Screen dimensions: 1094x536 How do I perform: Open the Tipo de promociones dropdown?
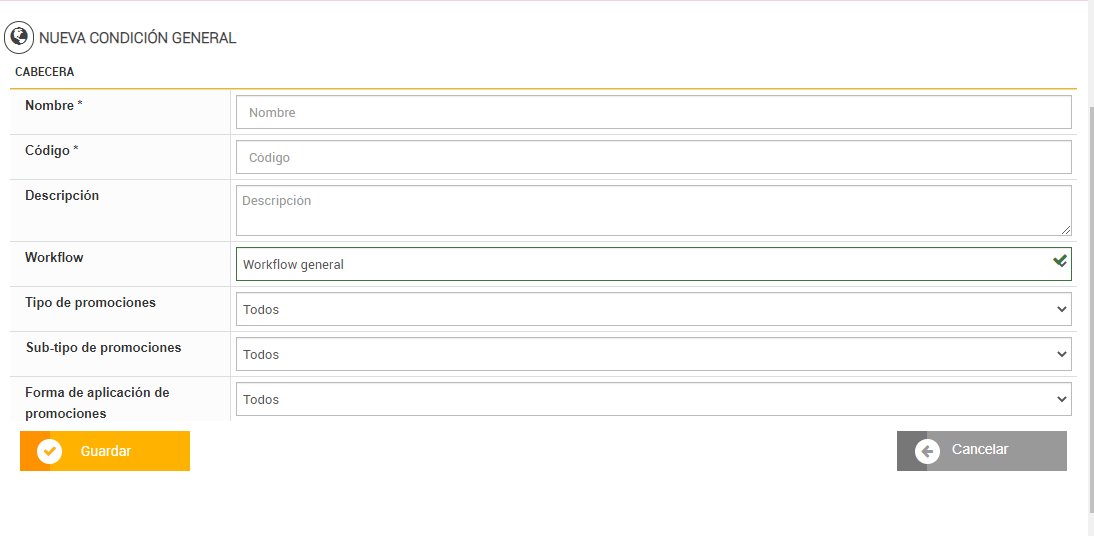pos(653,309)
